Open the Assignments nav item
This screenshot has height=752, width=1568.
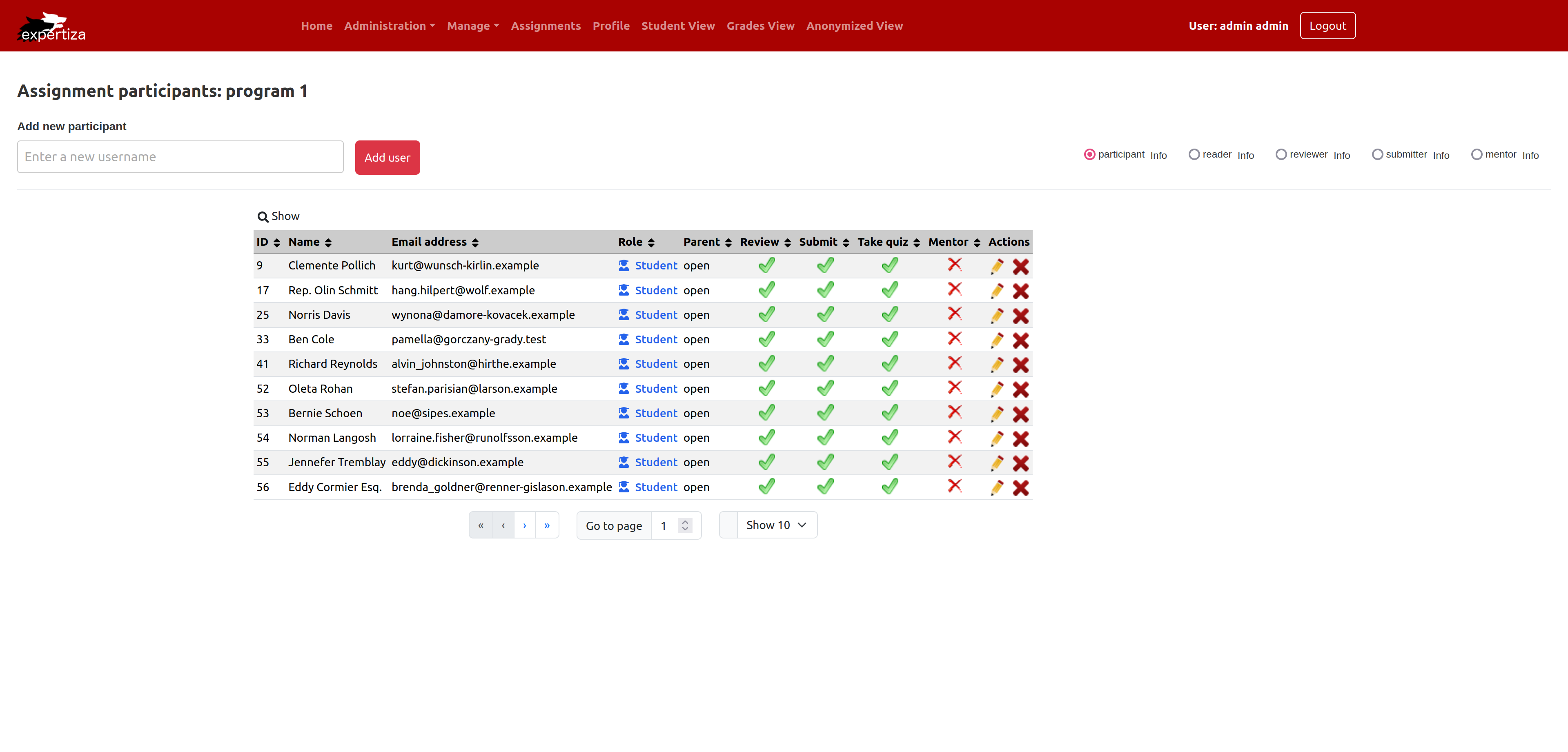pyautogui.click(x=546, y=26)
